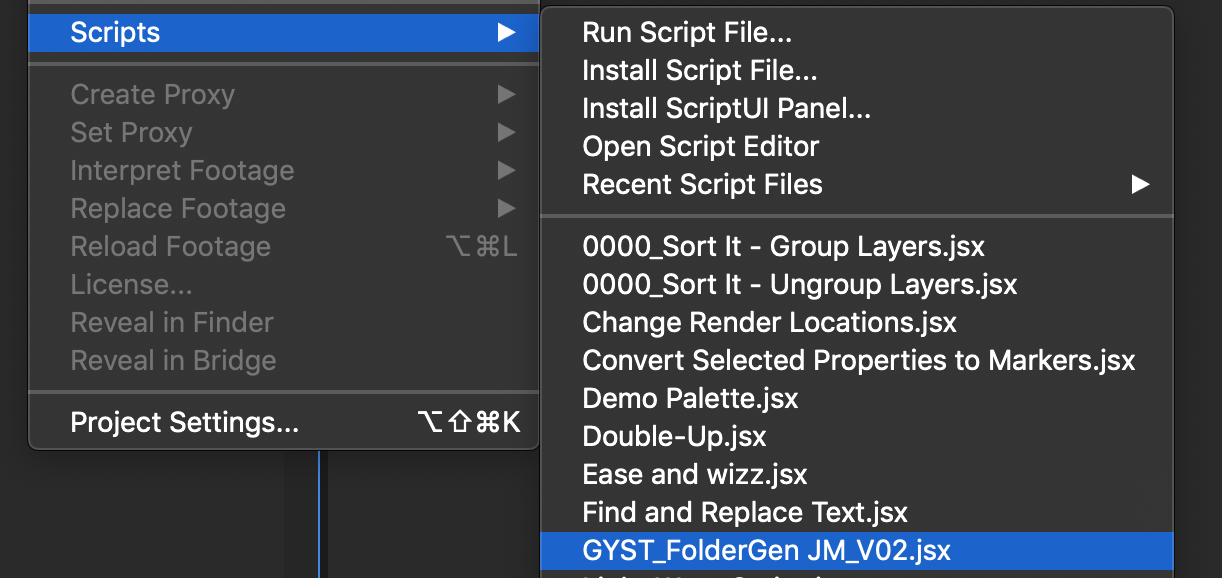Image resolution: width=1222 pixels, height=578 pixels.
Task: Click the disabled Reload Footage item
Action: 284,247
